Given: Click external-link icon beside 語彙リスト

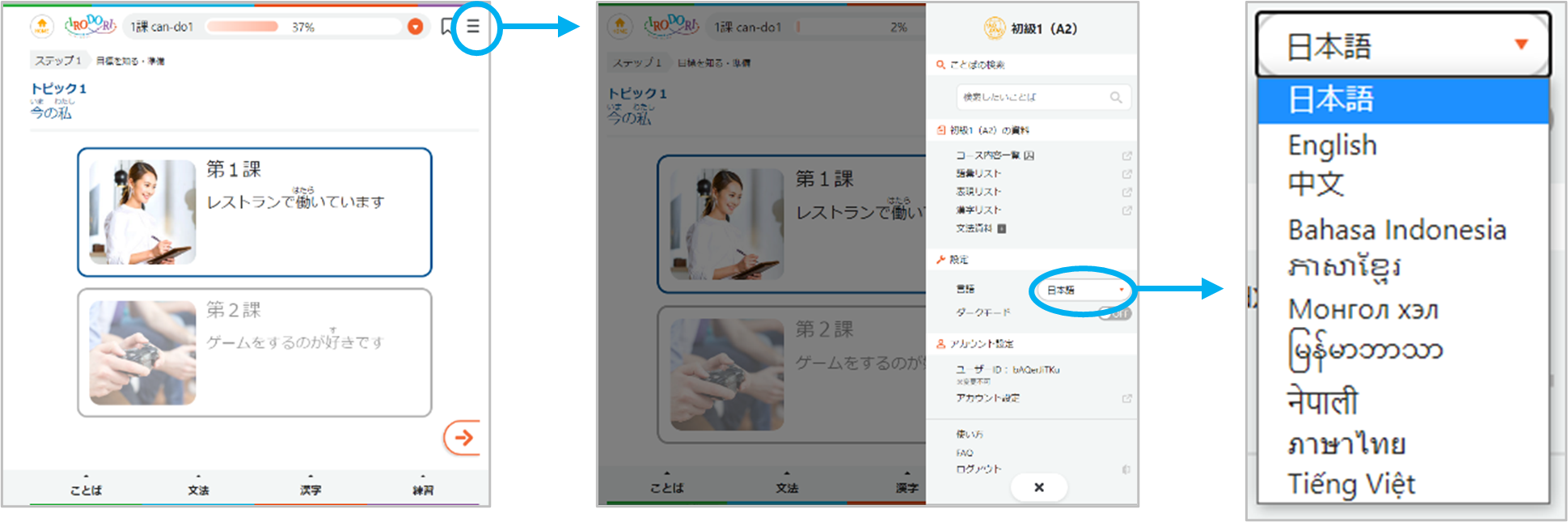Looking at the screenshot, I should [x=1126, y=174].
